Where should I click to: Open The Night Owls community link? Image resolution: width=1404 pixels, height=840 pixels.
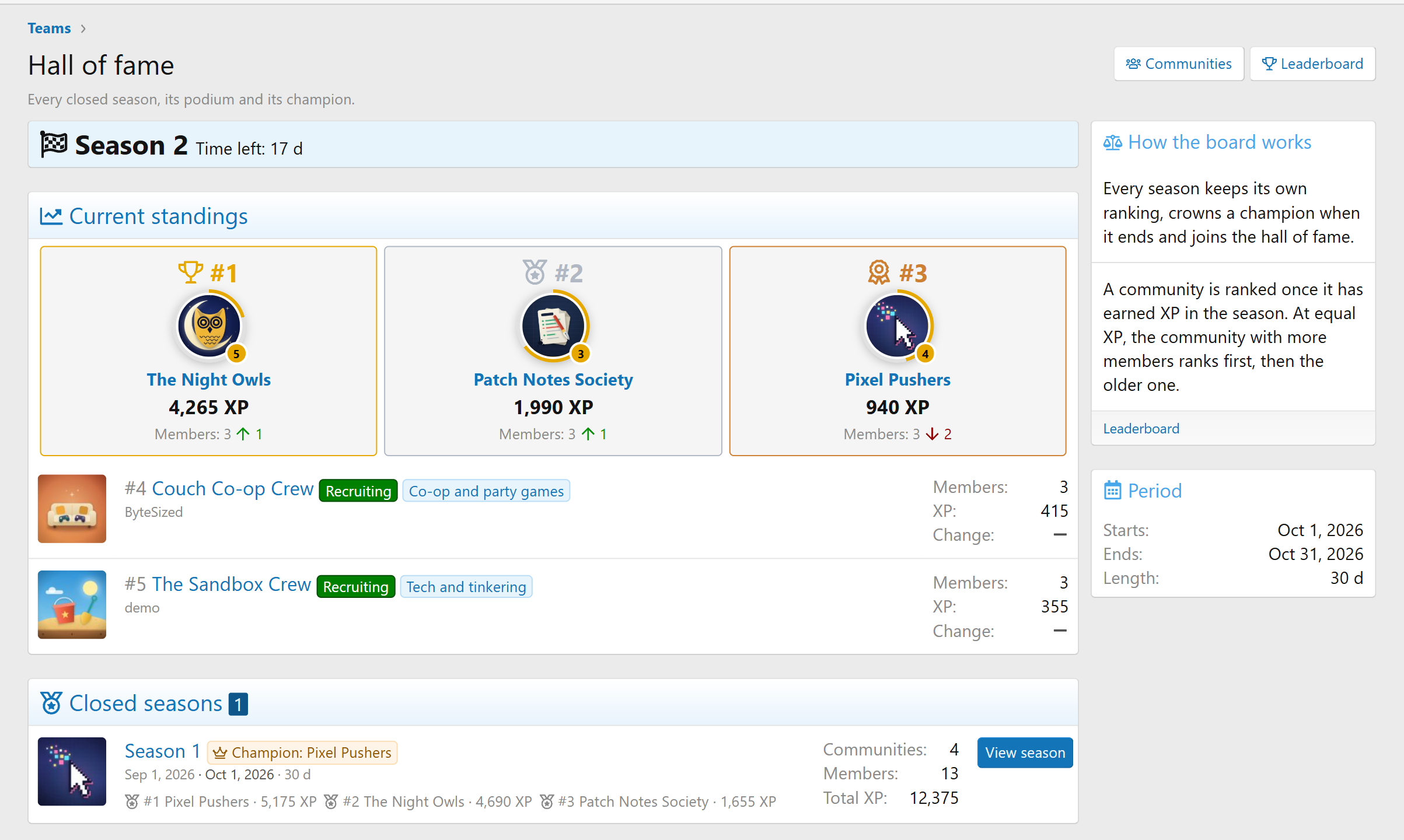click(x=209, y=380)
